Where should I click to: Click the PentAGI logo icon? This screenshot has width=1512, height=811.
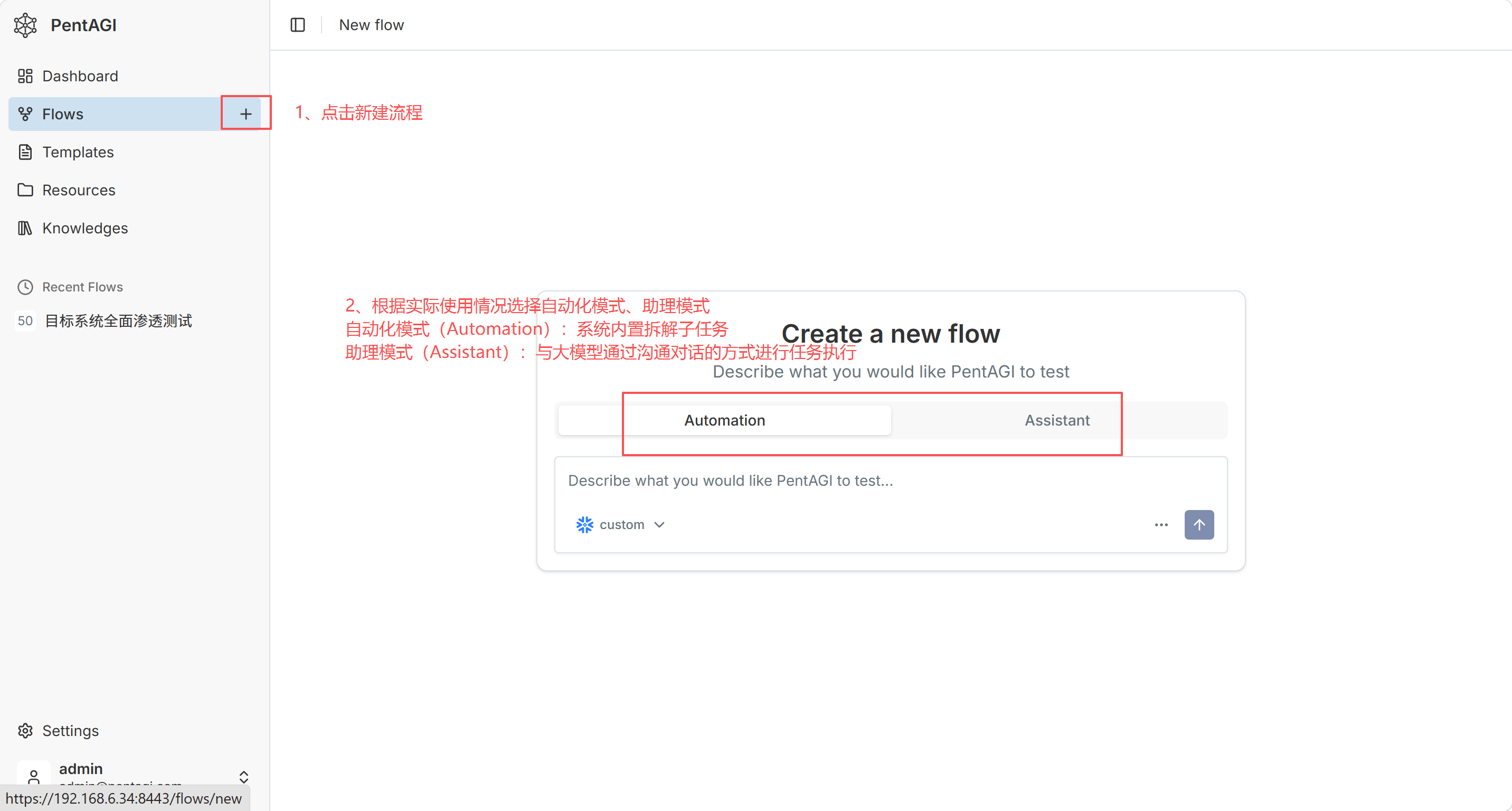tap(25, 25)
